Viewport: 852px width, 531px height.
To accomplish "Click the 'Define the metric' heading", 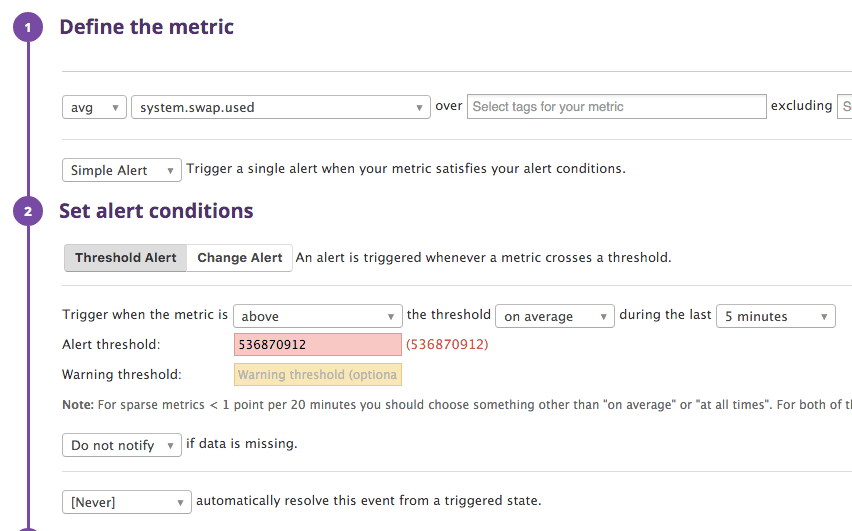I will [146, 27].
